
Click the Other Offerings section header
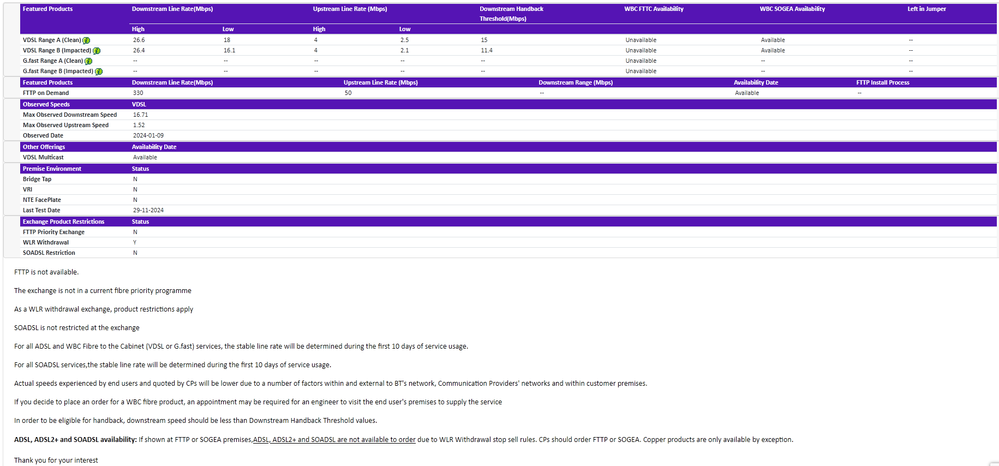click(x=44, y=146)
